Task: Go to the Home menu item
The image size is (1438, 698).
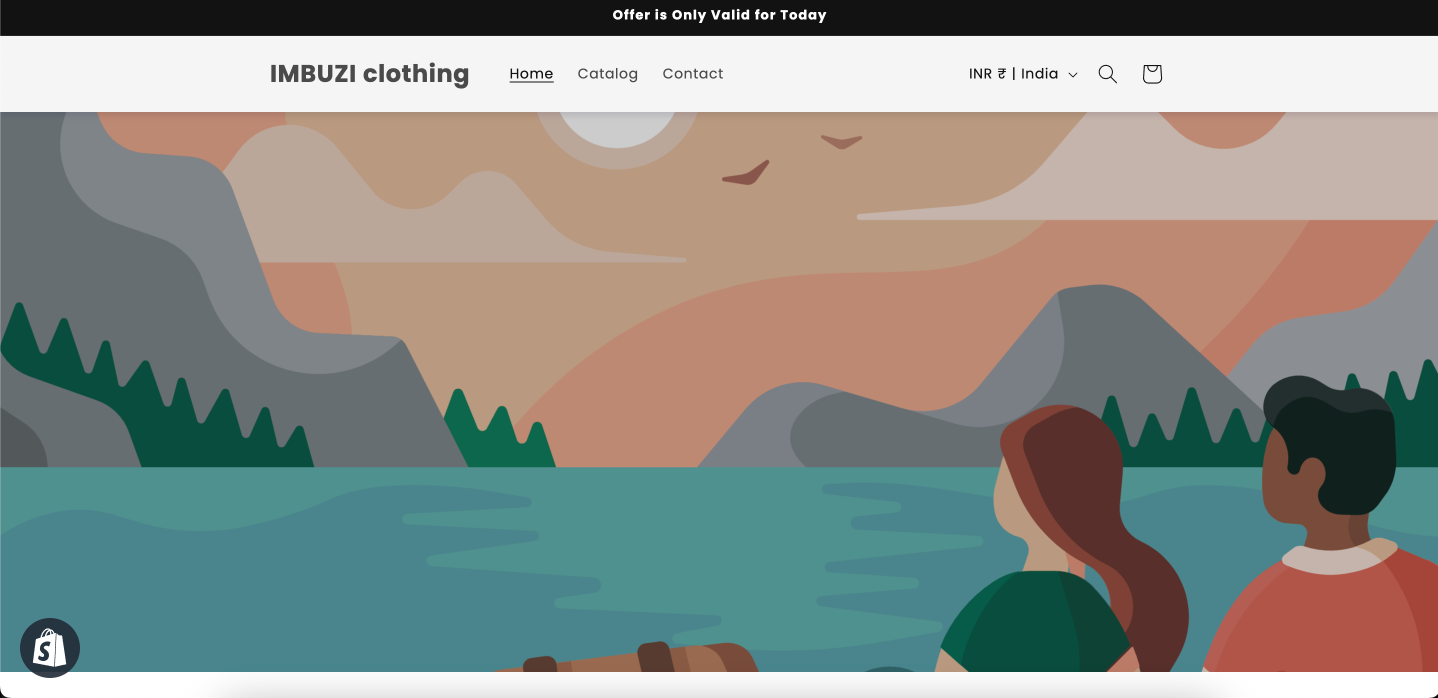Action: (531, 74)
